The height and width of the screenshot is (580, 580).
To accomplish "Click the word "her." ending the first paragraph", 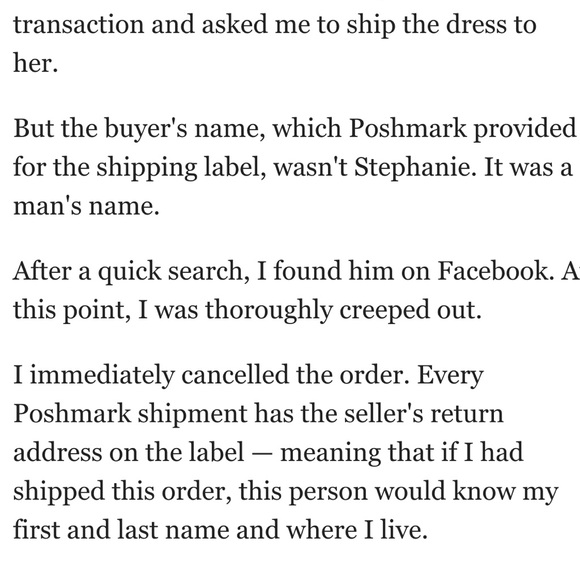I will coord(36,63).
